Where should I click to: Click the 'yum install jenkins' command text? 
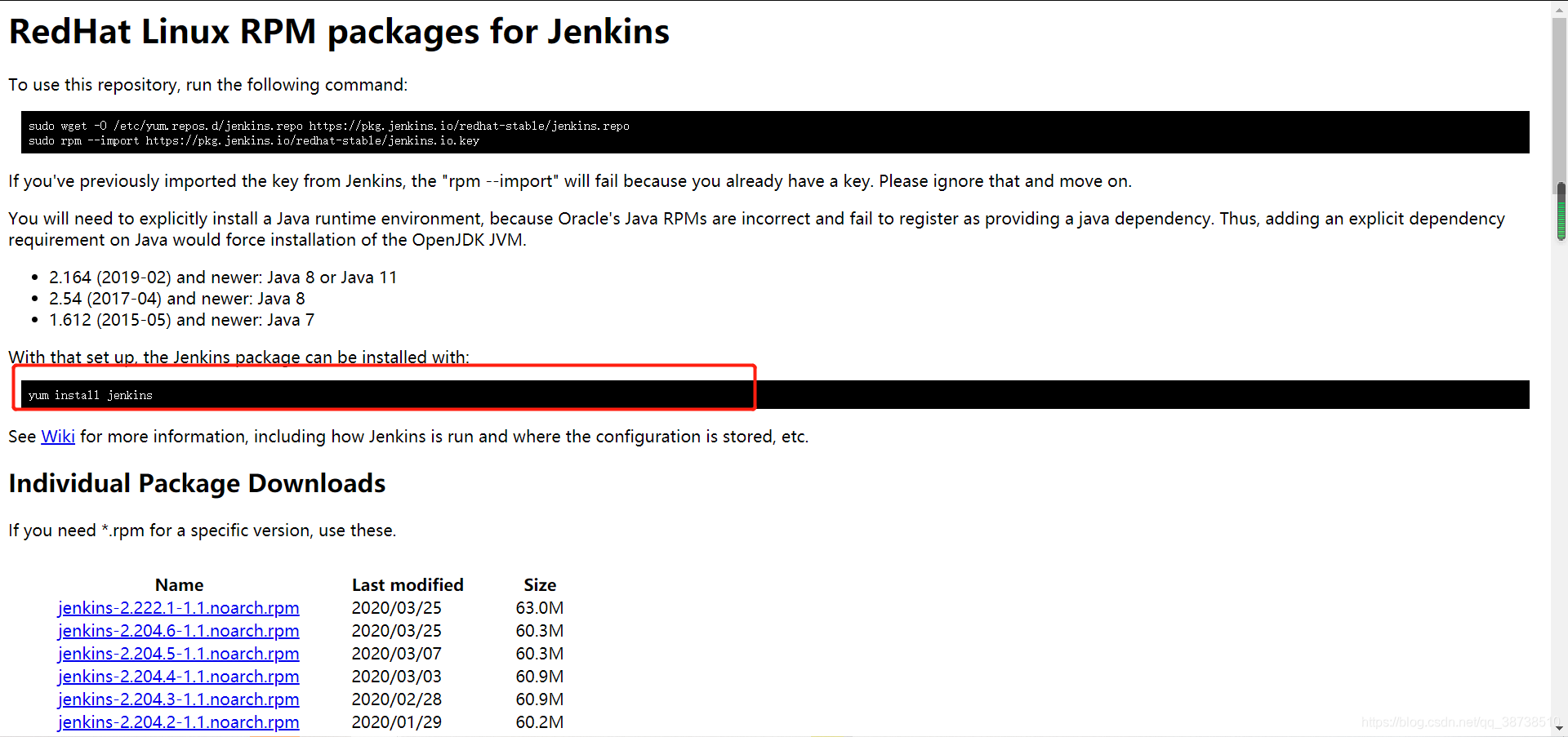point(91,395)
